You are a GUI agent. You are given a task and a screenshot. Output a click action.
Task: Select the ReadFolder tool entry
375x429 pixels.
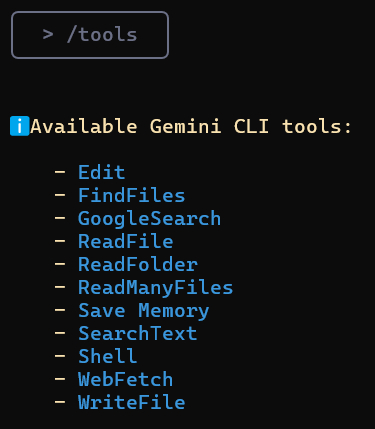click(x=138, y=264)
